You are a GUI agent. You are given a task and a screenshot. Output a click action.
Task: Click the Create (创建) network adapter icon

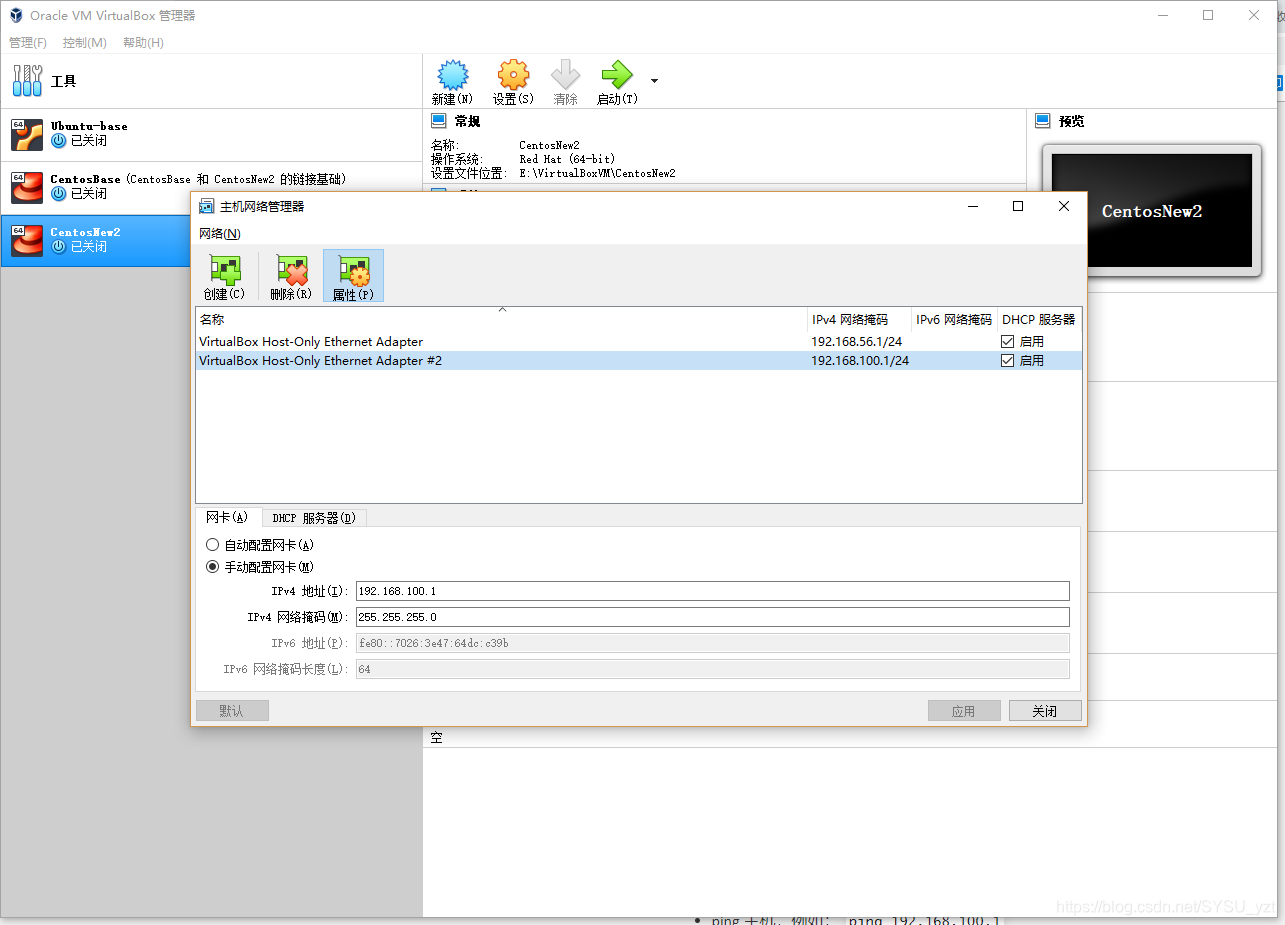click(x=224, y=270)
